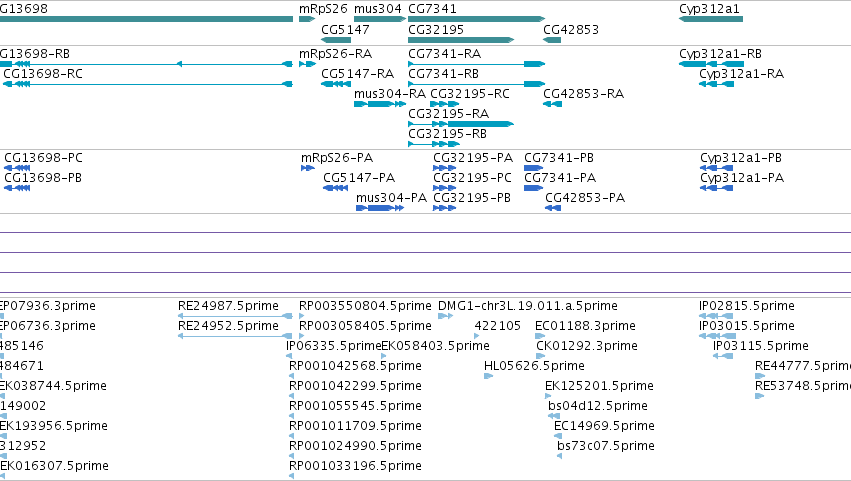Select the RE24987.5prime EST label
Screen dimensions: 851x481
[228, 306]
